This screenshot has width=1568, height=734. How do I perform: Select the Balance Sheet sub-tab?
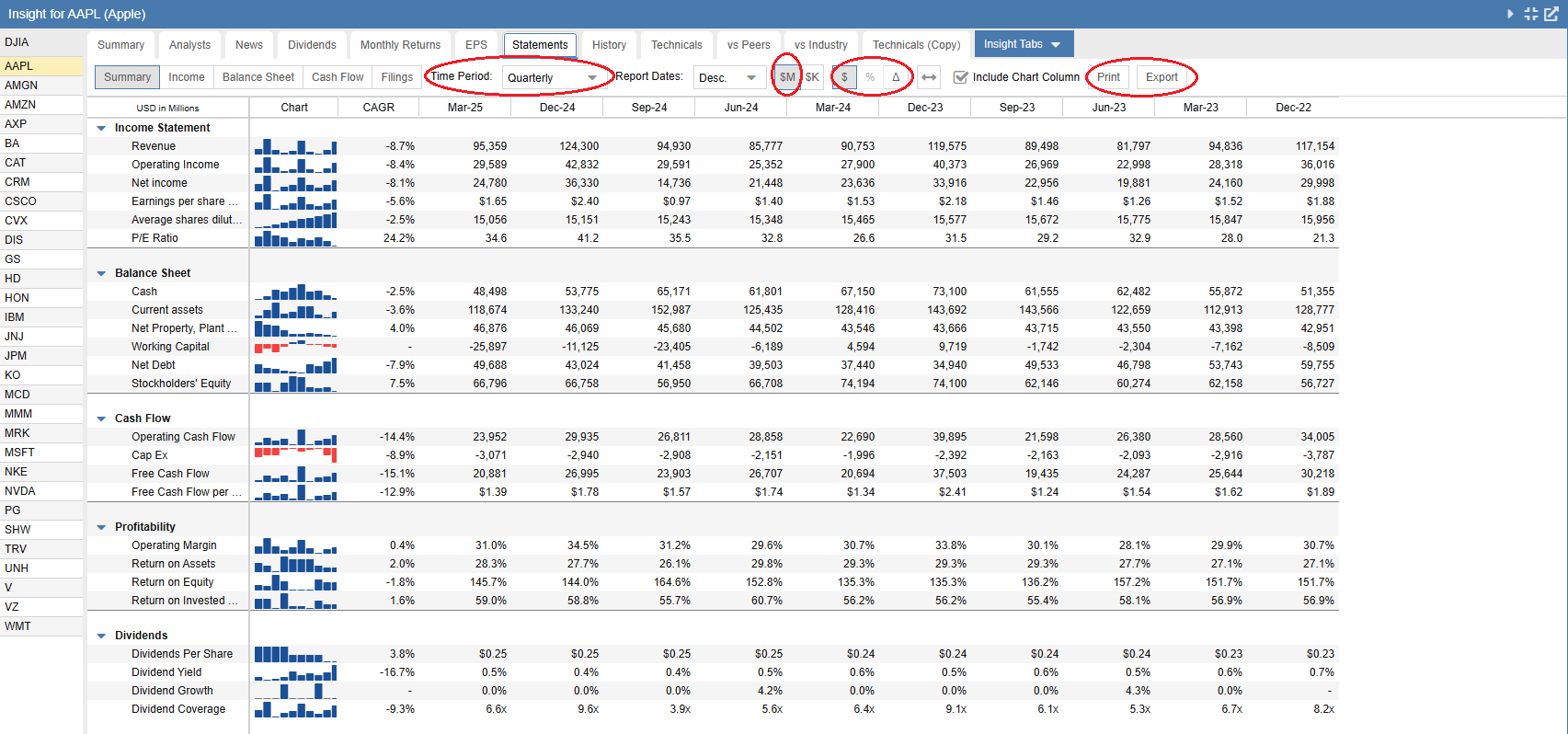click(x=258, y=77)
